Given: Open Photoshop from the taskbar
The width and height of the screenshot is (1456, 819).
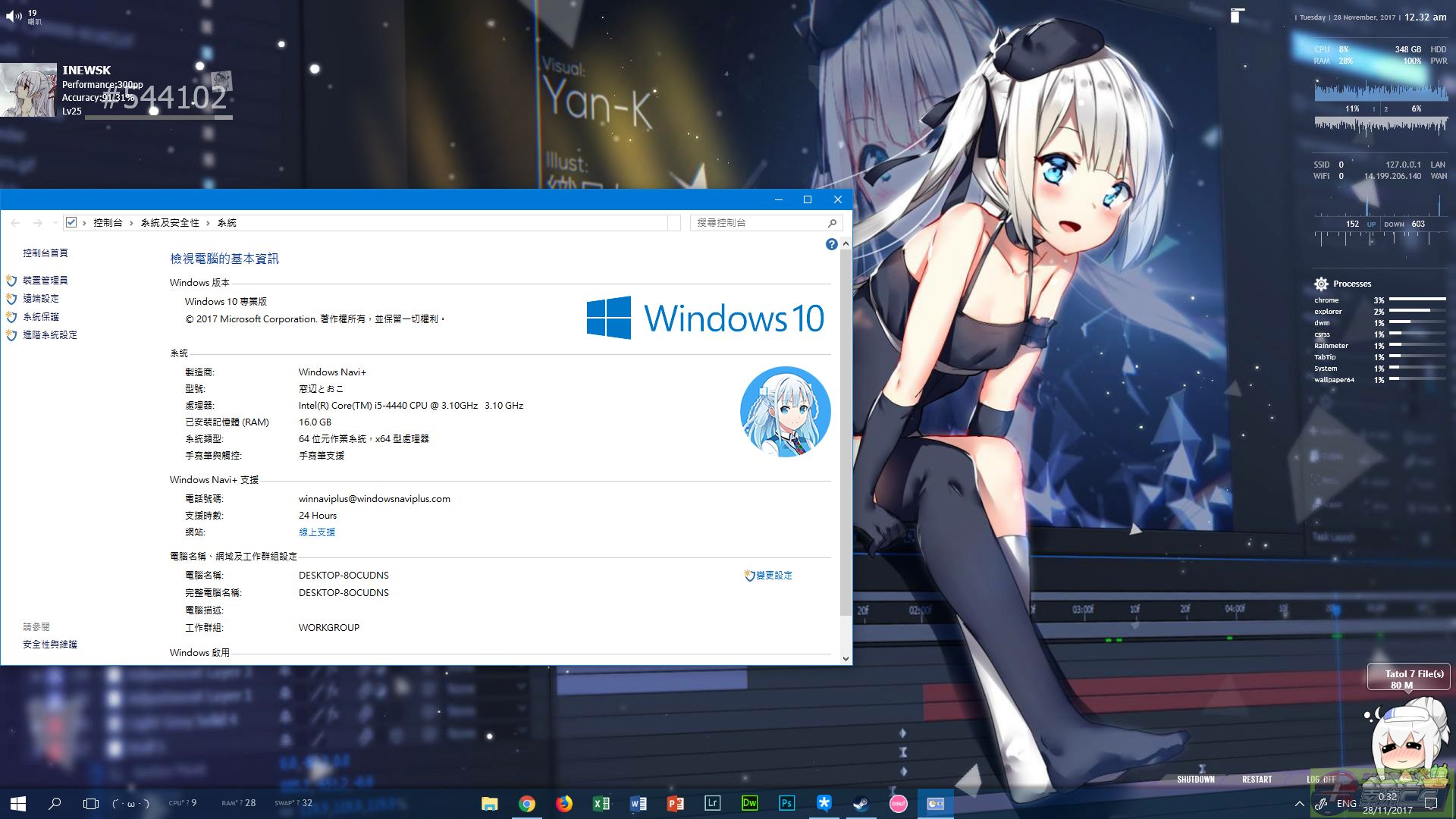Looking at the screenshot, I should click(786, 804).
